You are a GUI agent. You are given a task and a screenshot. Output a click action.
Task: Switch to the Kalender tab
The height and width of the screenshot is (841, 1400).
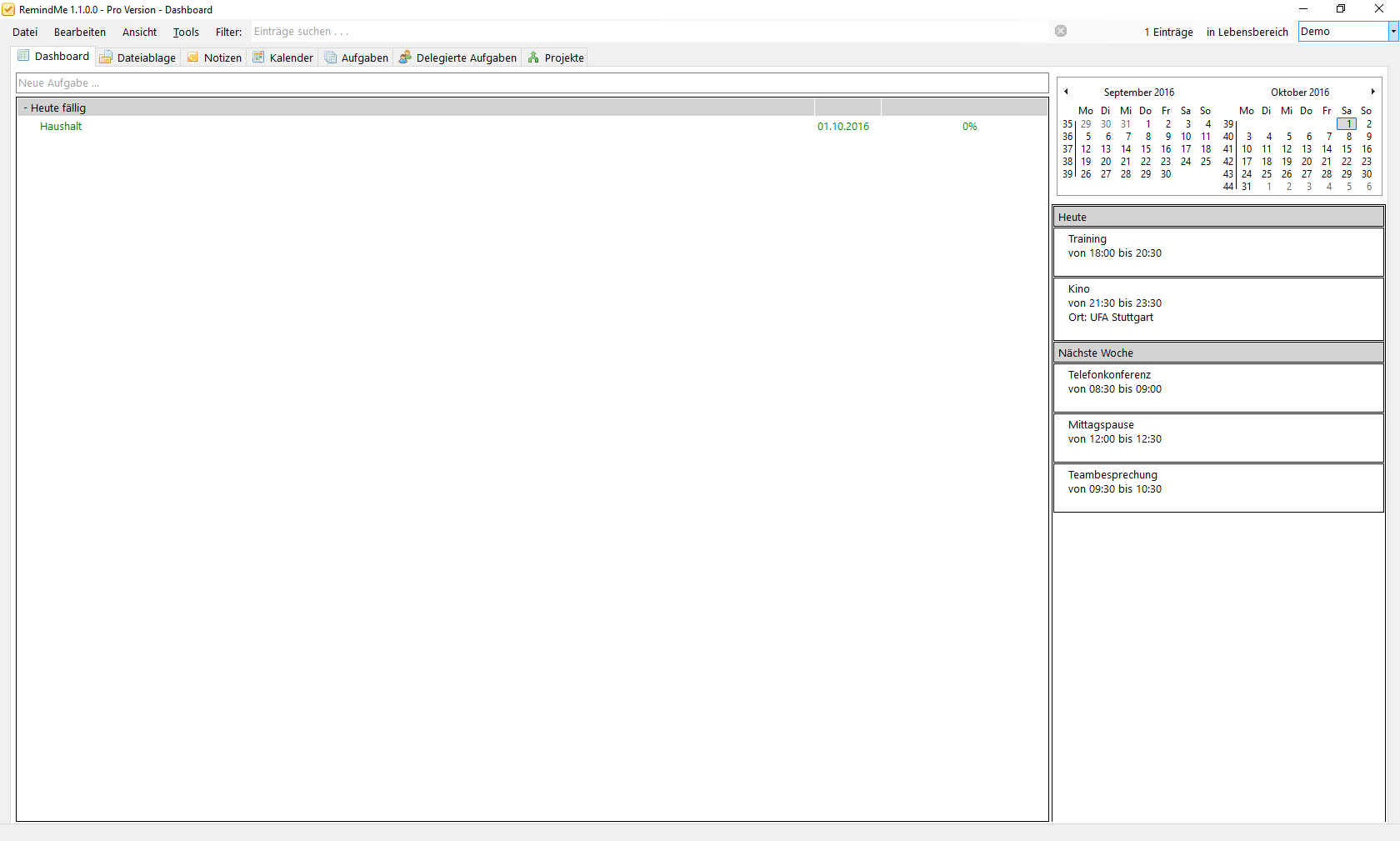pyautogui.click(x=283, y=58)
